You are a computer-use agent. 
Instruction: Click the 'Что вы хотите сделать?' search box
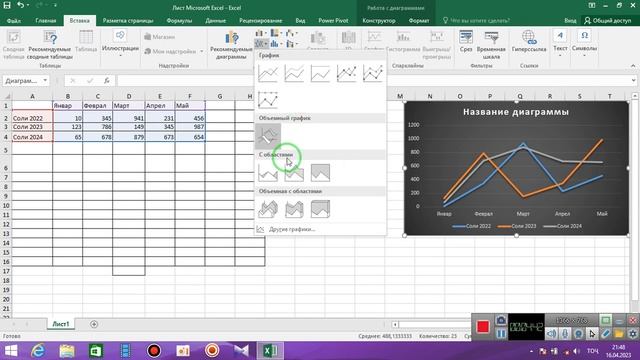tap(476, 20)
